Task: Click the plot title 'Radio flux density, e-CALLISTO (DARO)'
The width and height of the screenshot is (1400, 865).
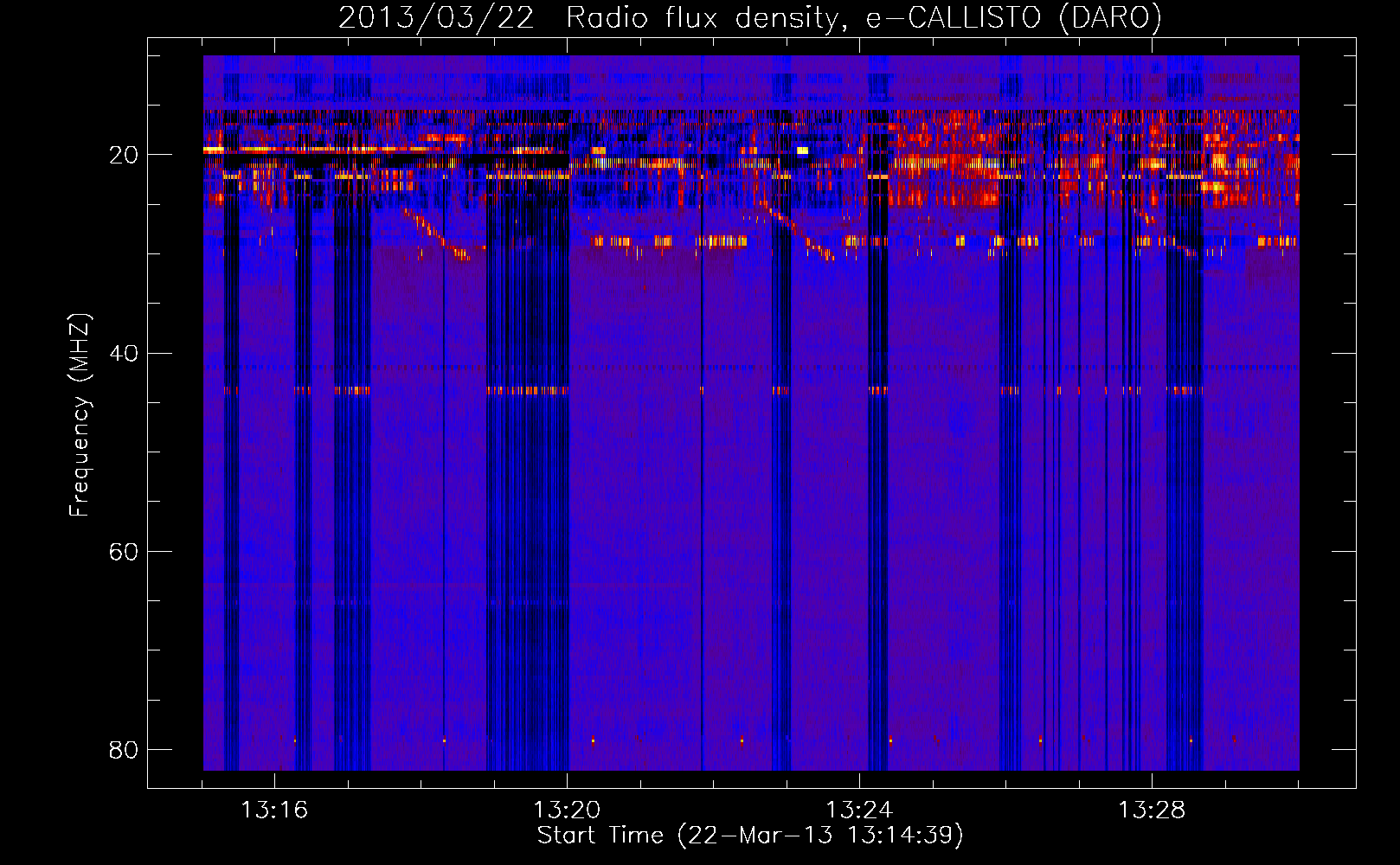Action: coord(864,18)
